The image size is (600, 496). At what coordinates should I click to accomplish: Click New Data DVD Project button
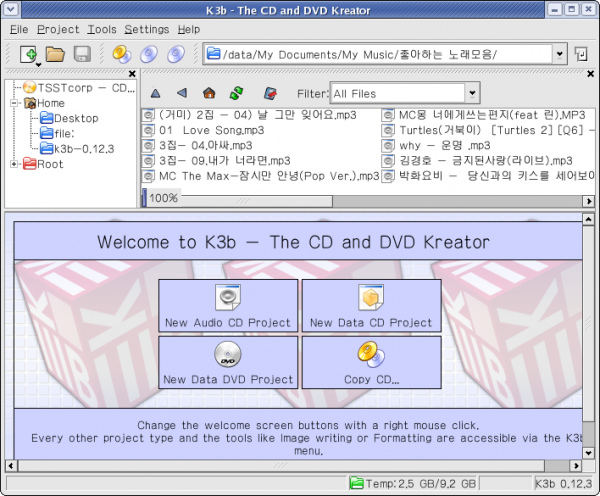point(228,362)
